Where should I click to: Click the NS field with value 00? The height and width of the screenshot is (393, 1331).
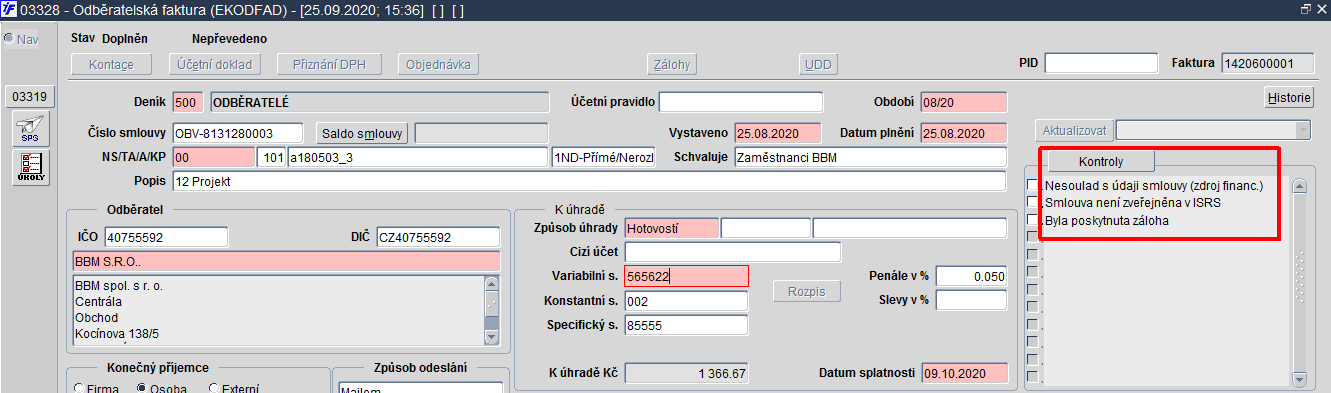(x=213, y=157)
